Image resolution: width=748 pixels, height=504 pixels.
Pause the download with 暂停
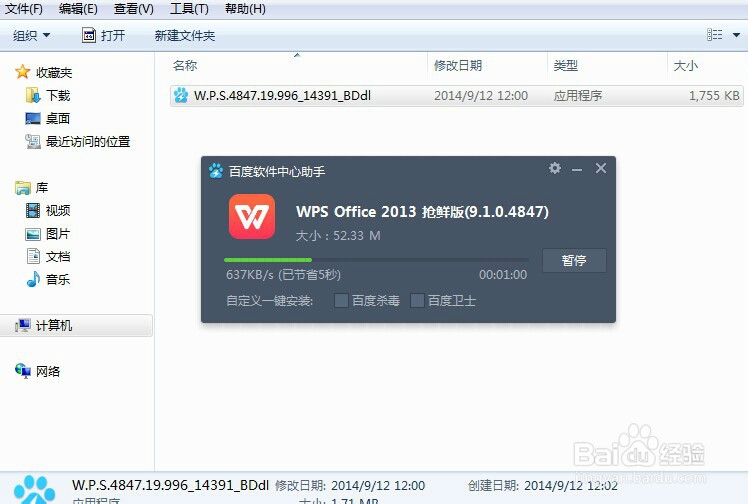[574, 260]
